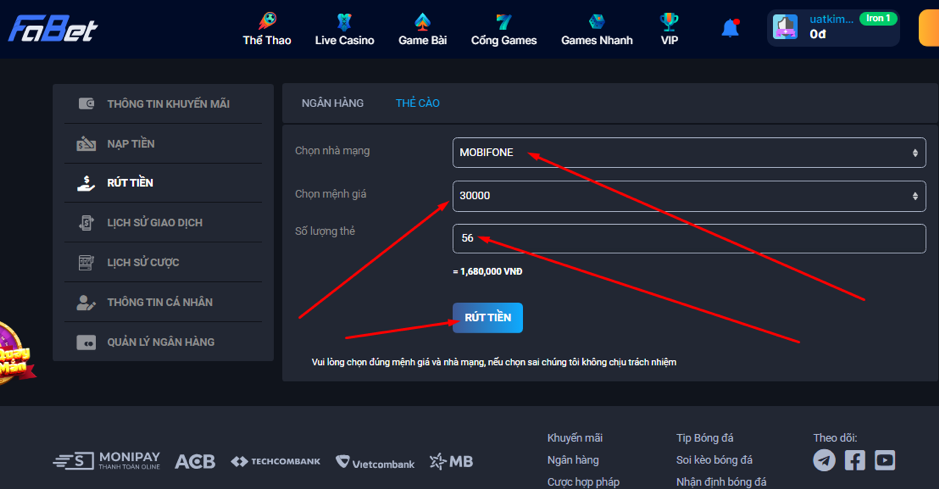Image resolution: width=939 pixels, height=489 pixels.
Task: Open the Facebook social link
Action: [x=855, y=460]
